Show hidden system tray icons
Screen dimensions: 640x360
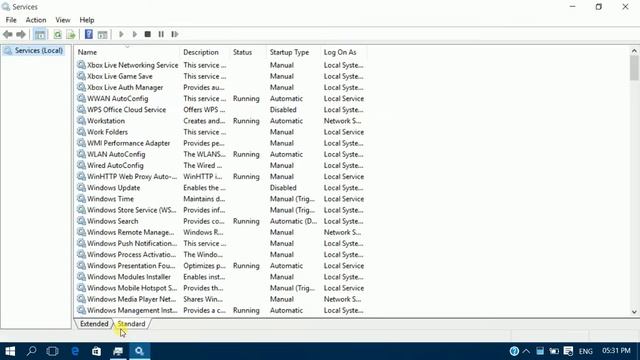(526, 351)
